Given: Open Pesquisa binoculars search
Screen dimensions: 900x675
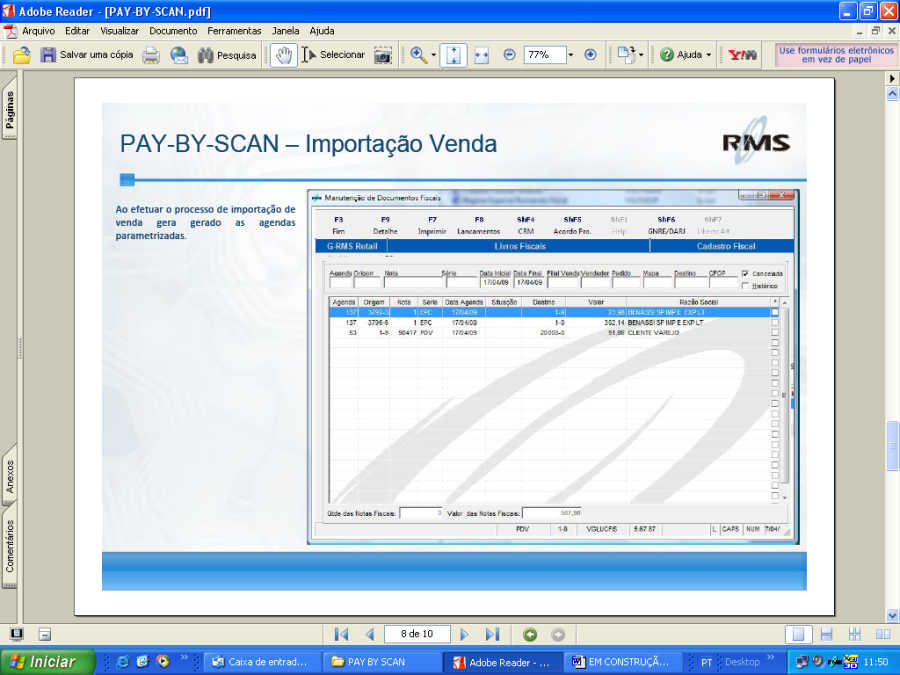Looking at the screenshot, I should 227,55.
